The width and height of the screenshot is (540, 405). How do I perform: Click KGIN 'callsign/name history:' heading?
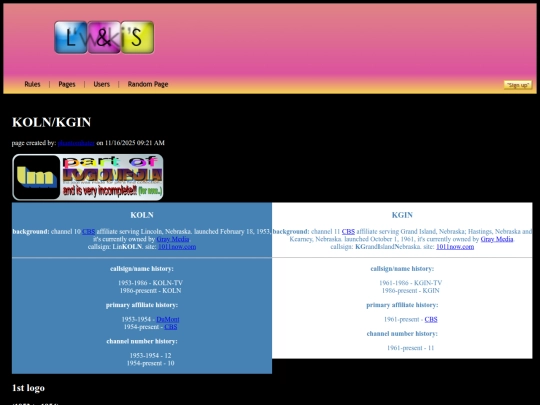(x=402, y=269)
